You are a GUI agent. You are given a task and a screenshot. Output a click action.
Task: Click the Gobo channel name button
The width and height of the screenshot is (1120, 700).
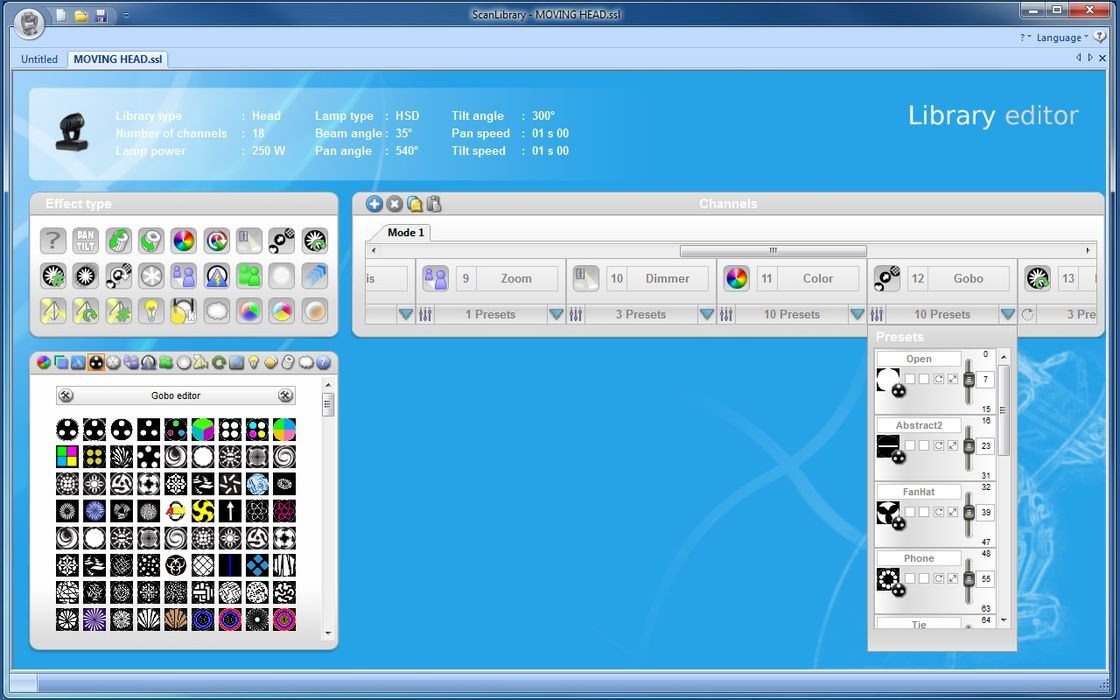(967, 279)
